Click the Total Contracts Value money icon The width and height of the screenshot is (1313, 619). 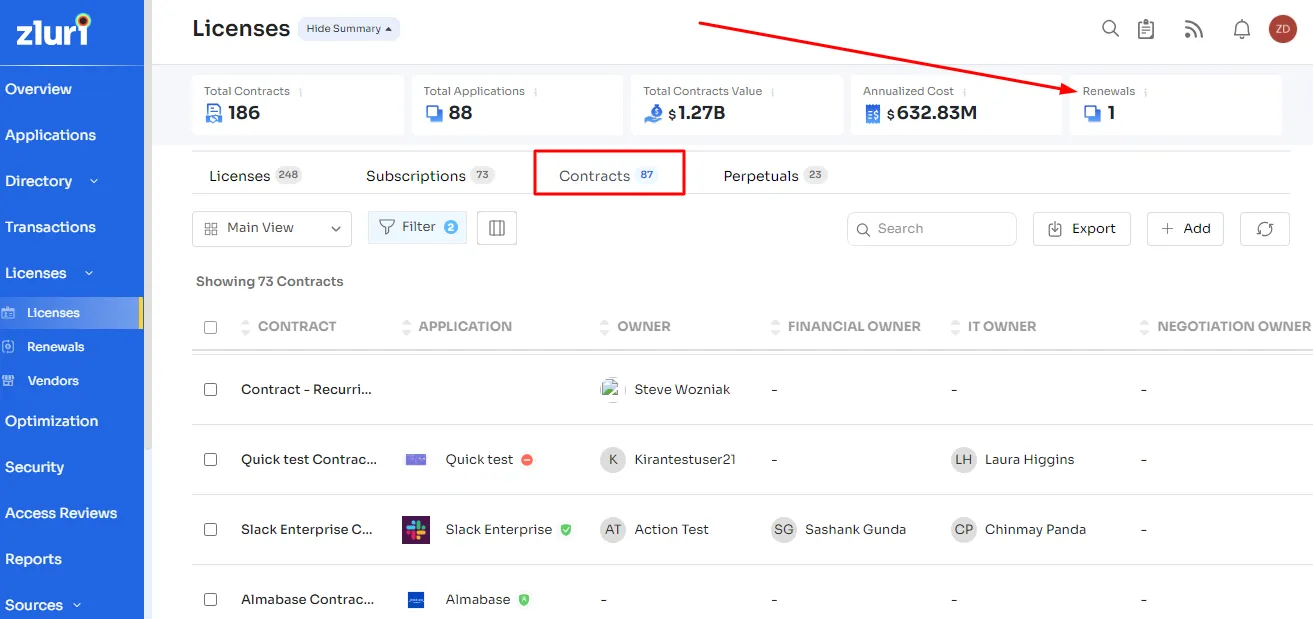tap(653, 113)
